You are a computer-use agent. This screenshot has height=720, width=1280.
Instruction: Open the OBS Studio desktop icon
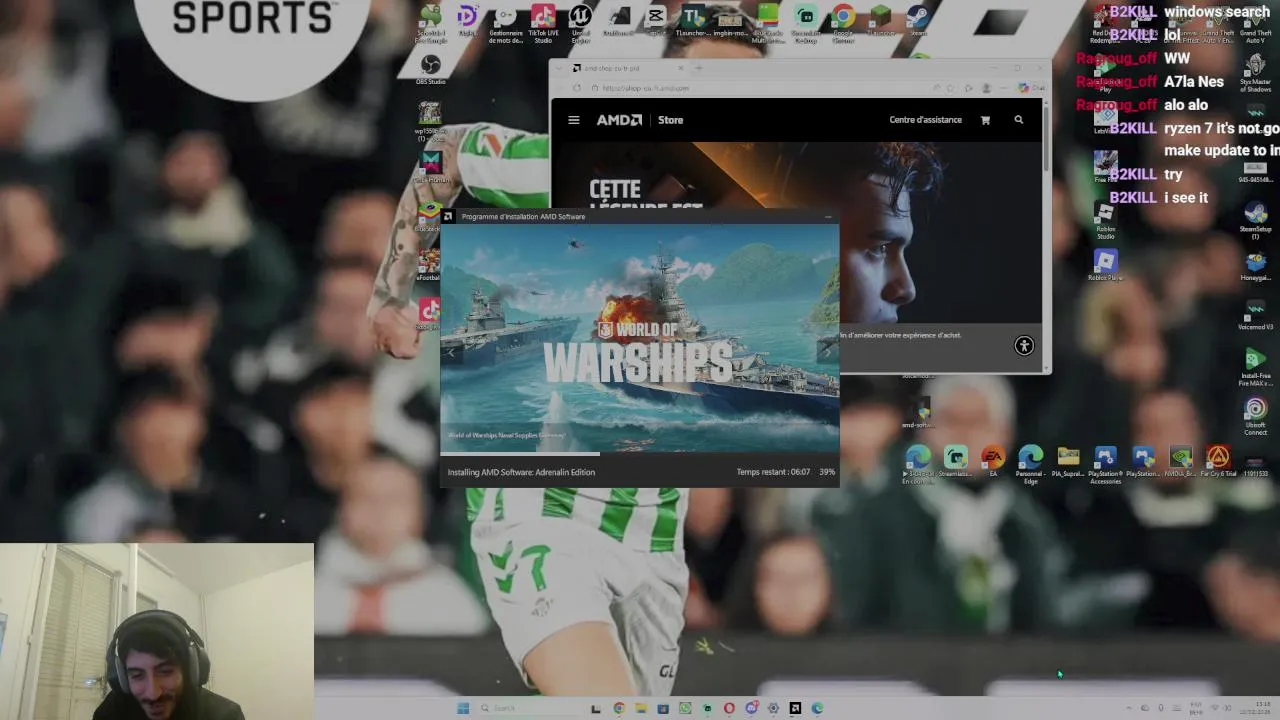(430, 70)
